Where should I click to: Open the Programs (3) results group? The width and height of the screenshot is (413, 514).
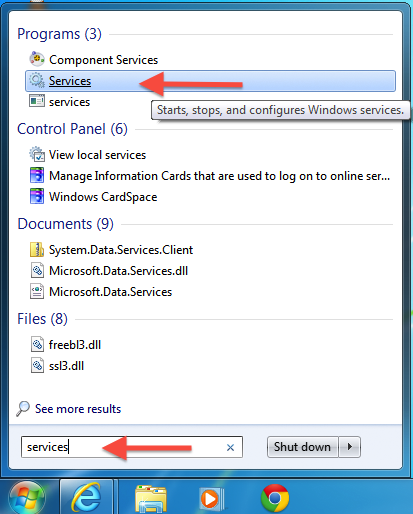[59, 34]
